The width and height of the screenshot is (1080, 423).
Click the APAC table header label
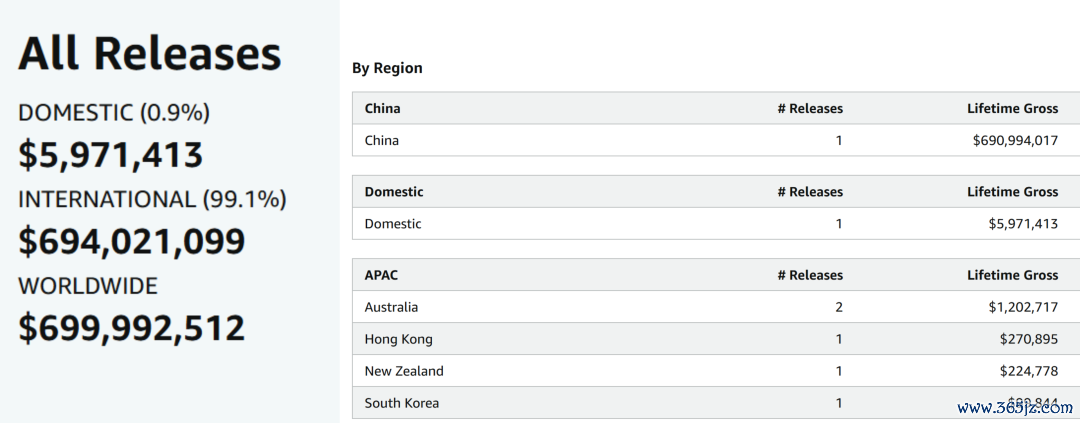[x=381, y=275]
